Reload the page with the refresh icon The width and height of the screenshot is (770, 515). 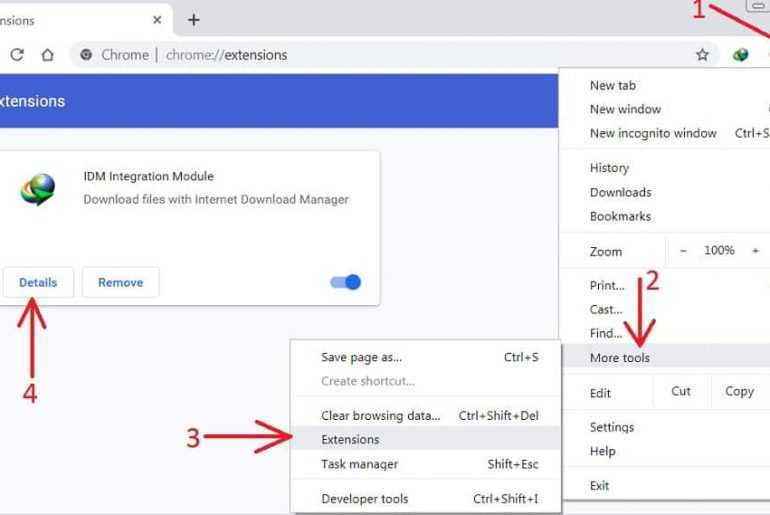(x=17, y=54)
